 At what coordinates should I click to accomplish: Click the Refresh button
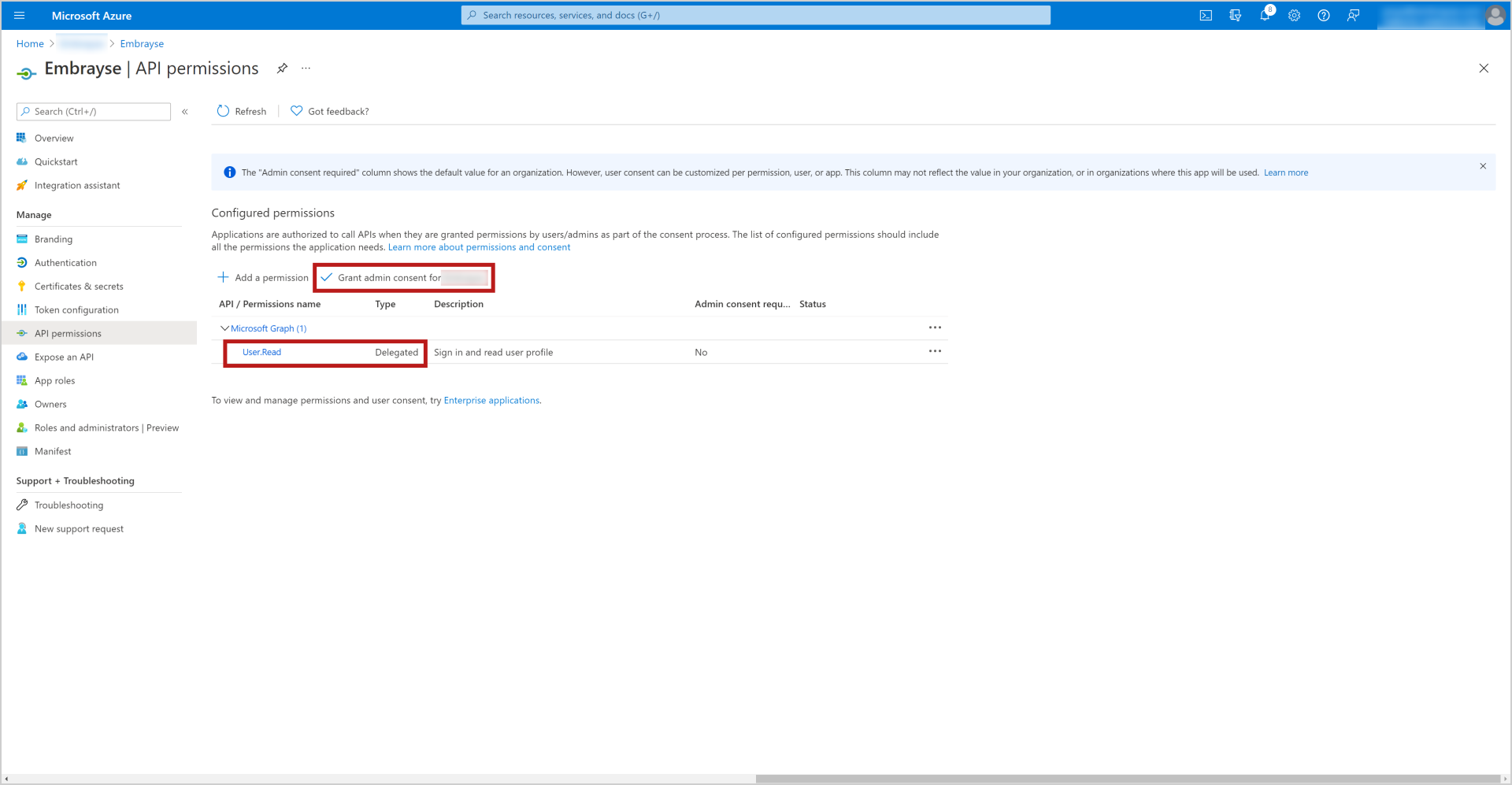click(x=242, y=111)
